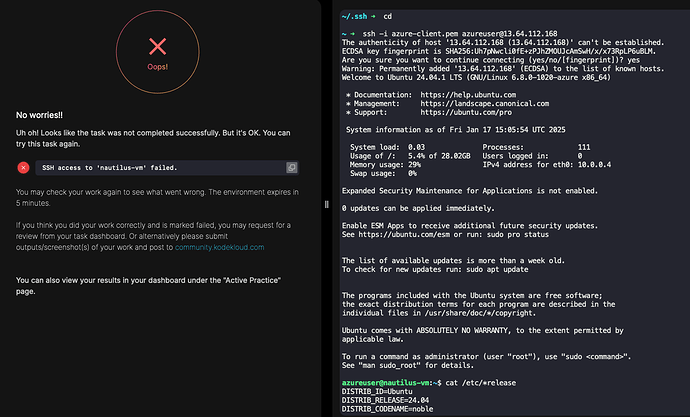Click the red X icon beside SSH failure
Screen dimensions: 690x417
pyautogui.click(x=23, y=168)
